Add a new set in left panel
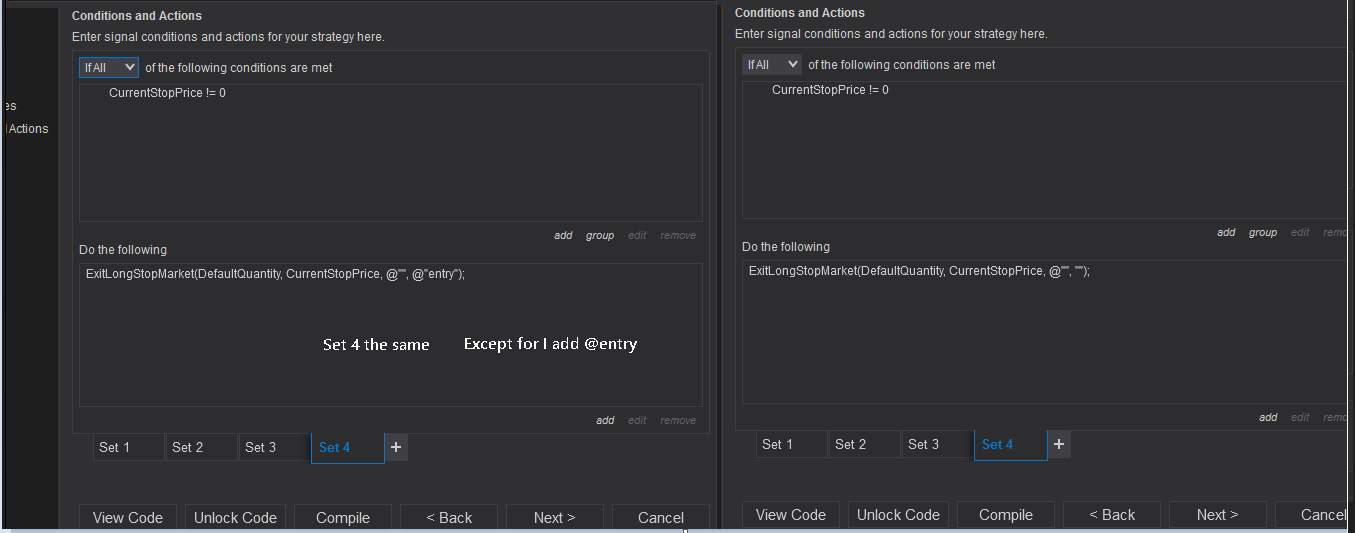1355x533 pixels. (x=396, y=448)
